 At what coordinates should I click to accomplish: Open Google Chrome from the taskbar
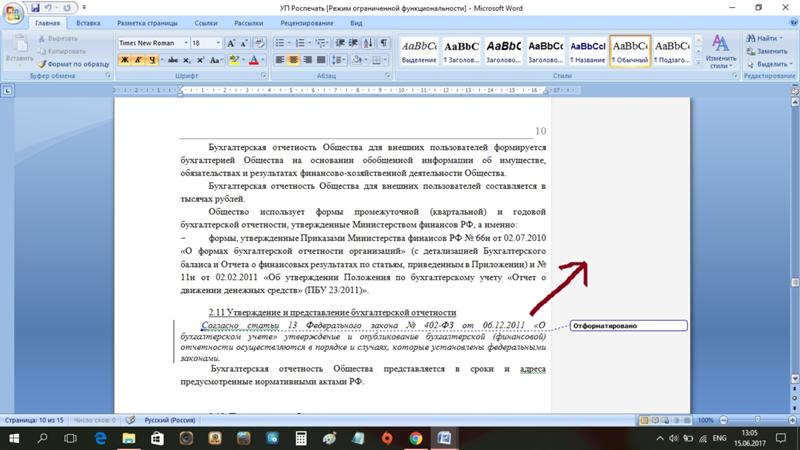[x=415, y=438]
